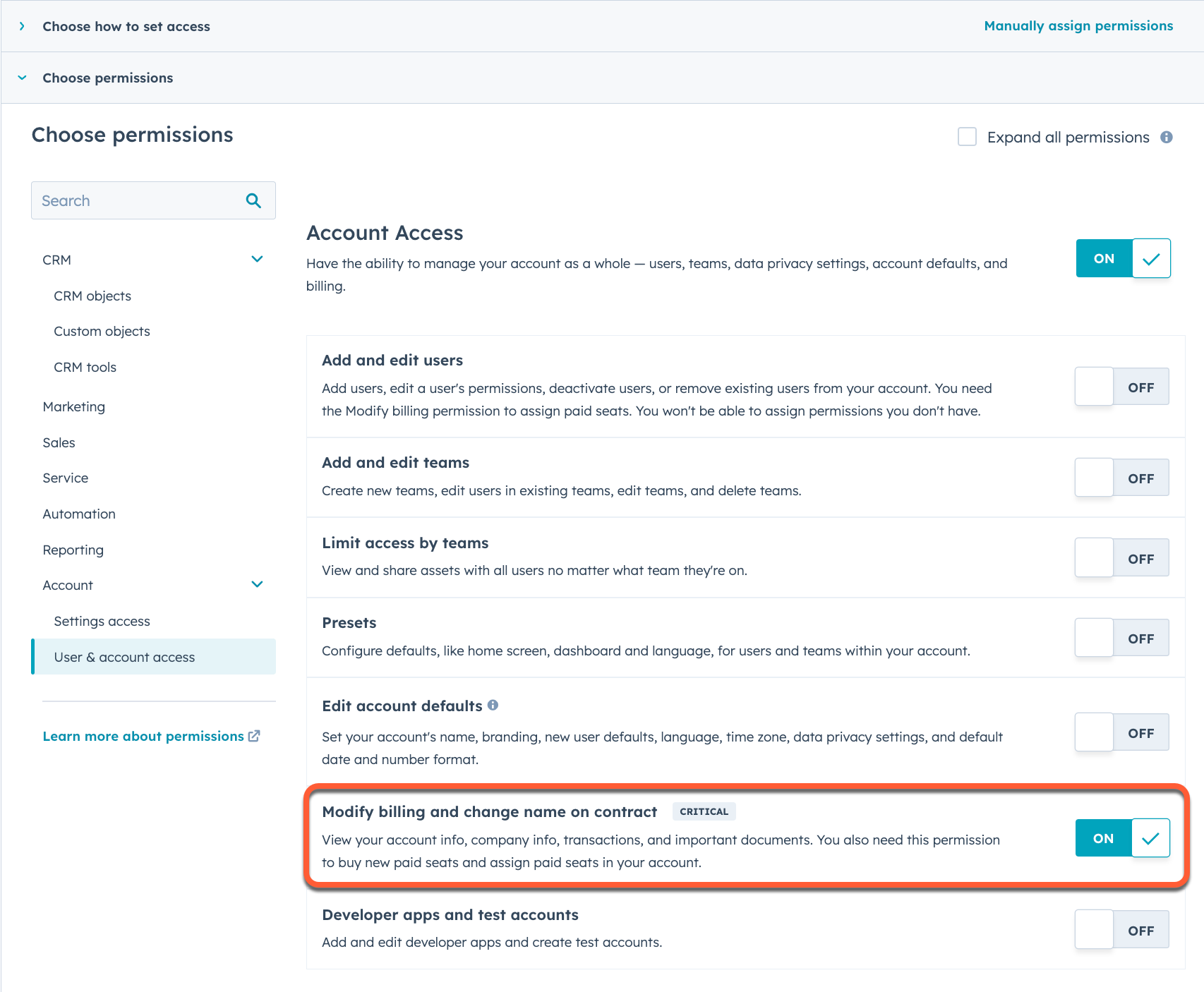Click external link icon after Learn more
The width and height of the screenshot is (1204, 992).
254,736
